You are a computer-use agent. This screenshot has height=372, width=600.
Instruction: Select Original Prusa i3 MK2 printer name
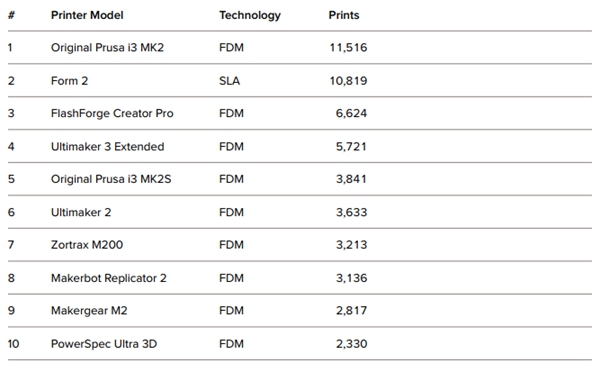pyautogui.click(x=108, y=47)
